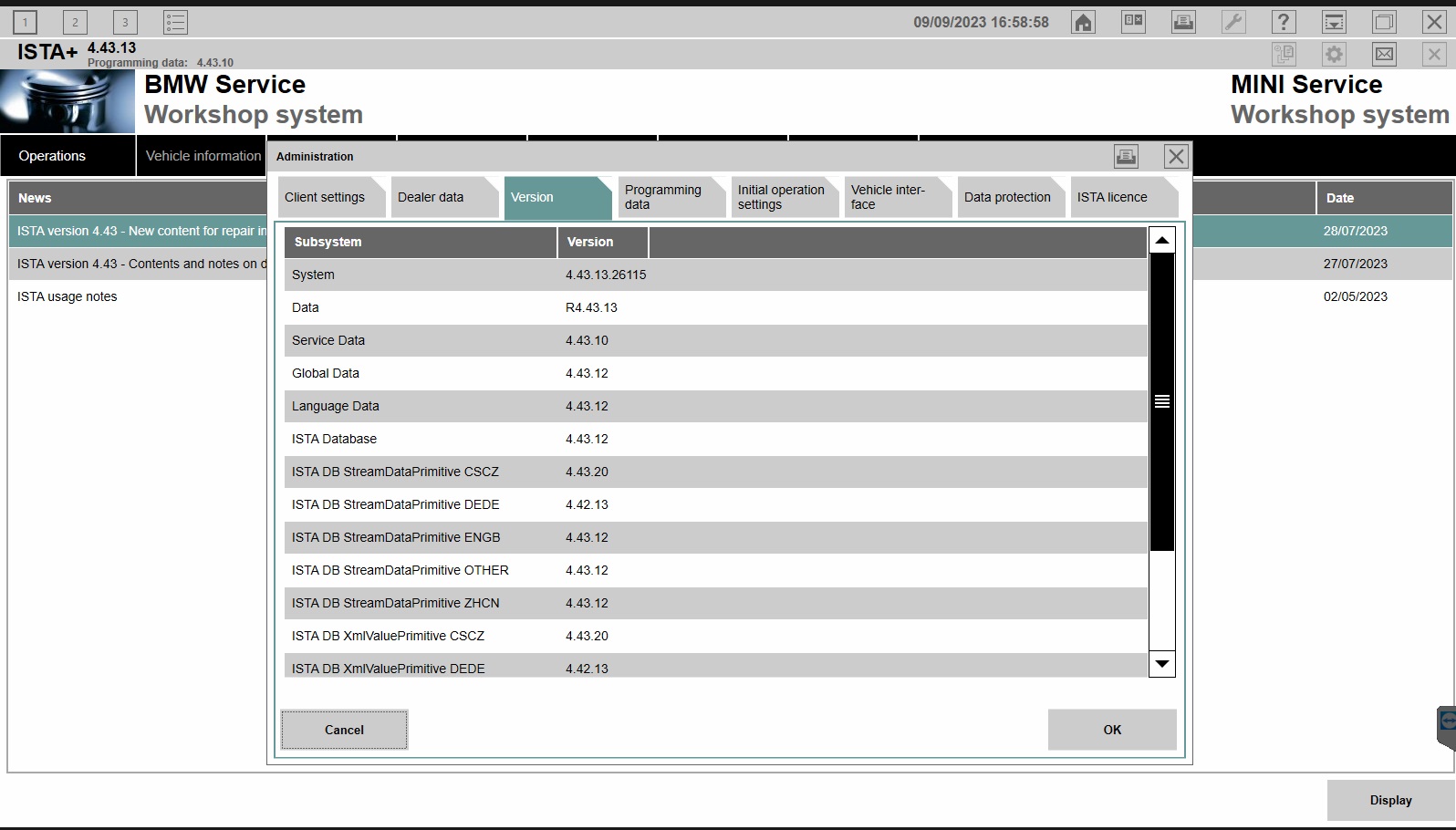
Task: Click the Date column header
Action: (1384, 198)
